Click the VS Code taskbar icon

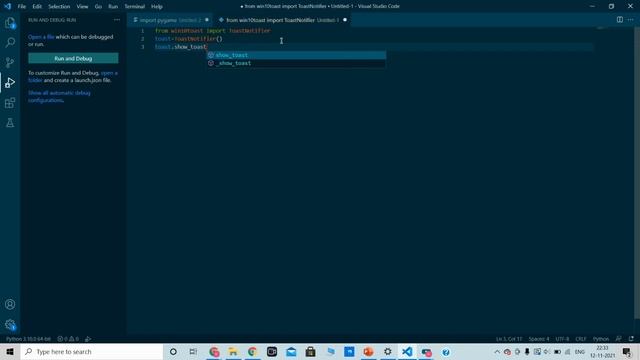(x=407, y=351)
